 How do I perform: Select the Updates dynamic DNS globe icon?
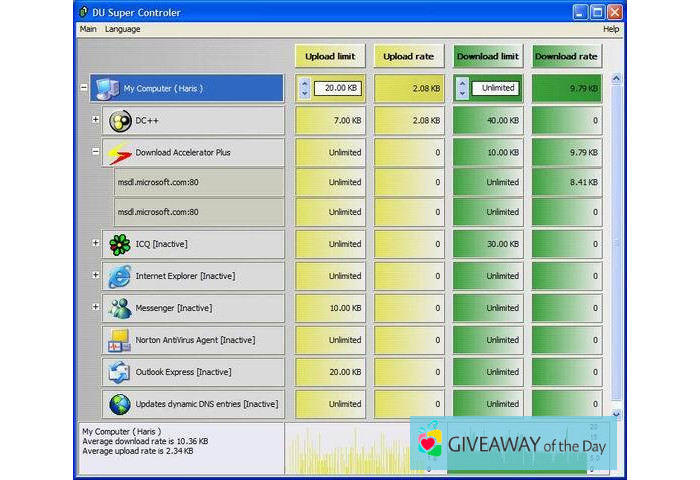pos(120,404)
